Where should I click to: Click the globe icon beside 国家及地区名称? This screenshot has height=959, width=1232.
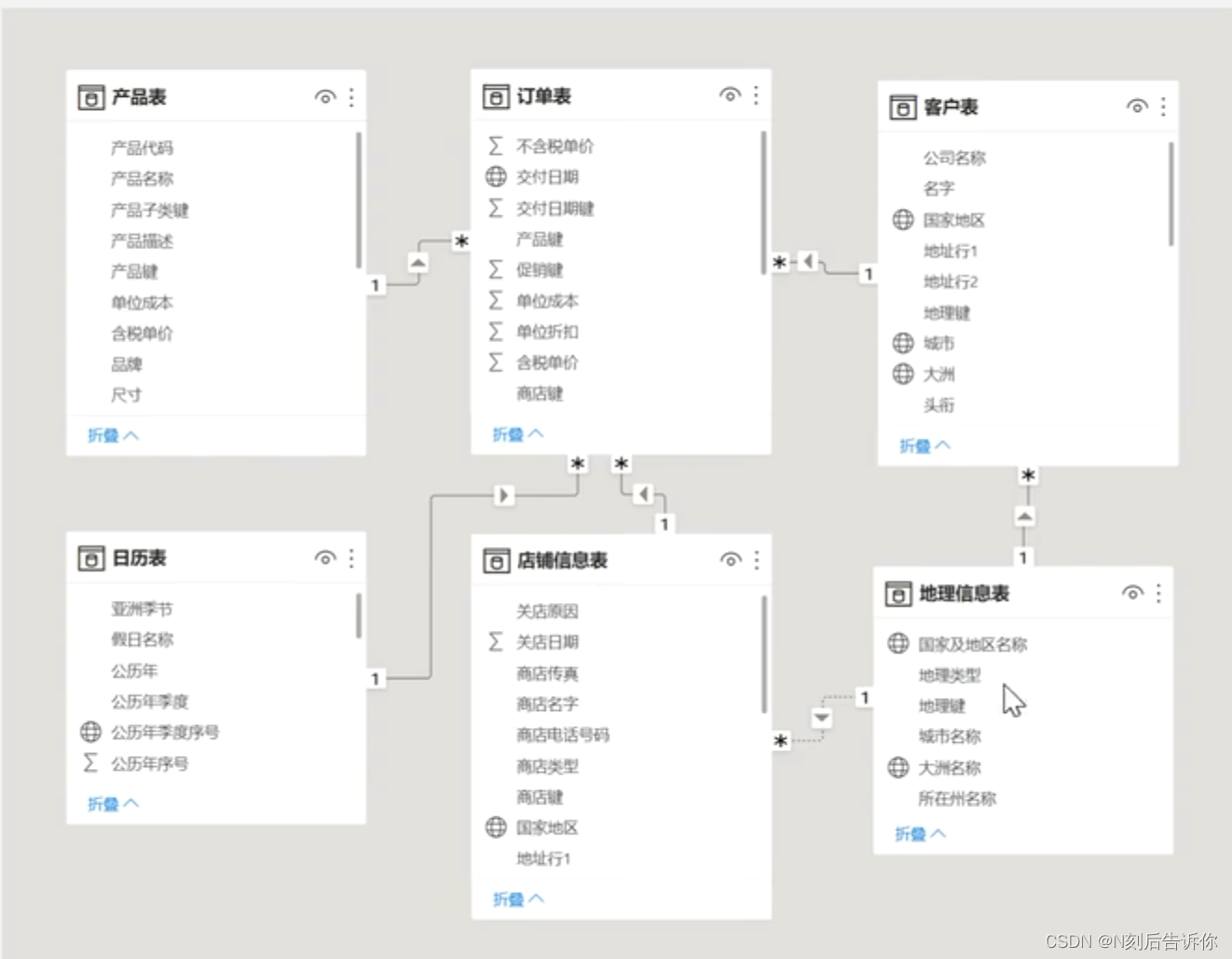coord(897,643)
